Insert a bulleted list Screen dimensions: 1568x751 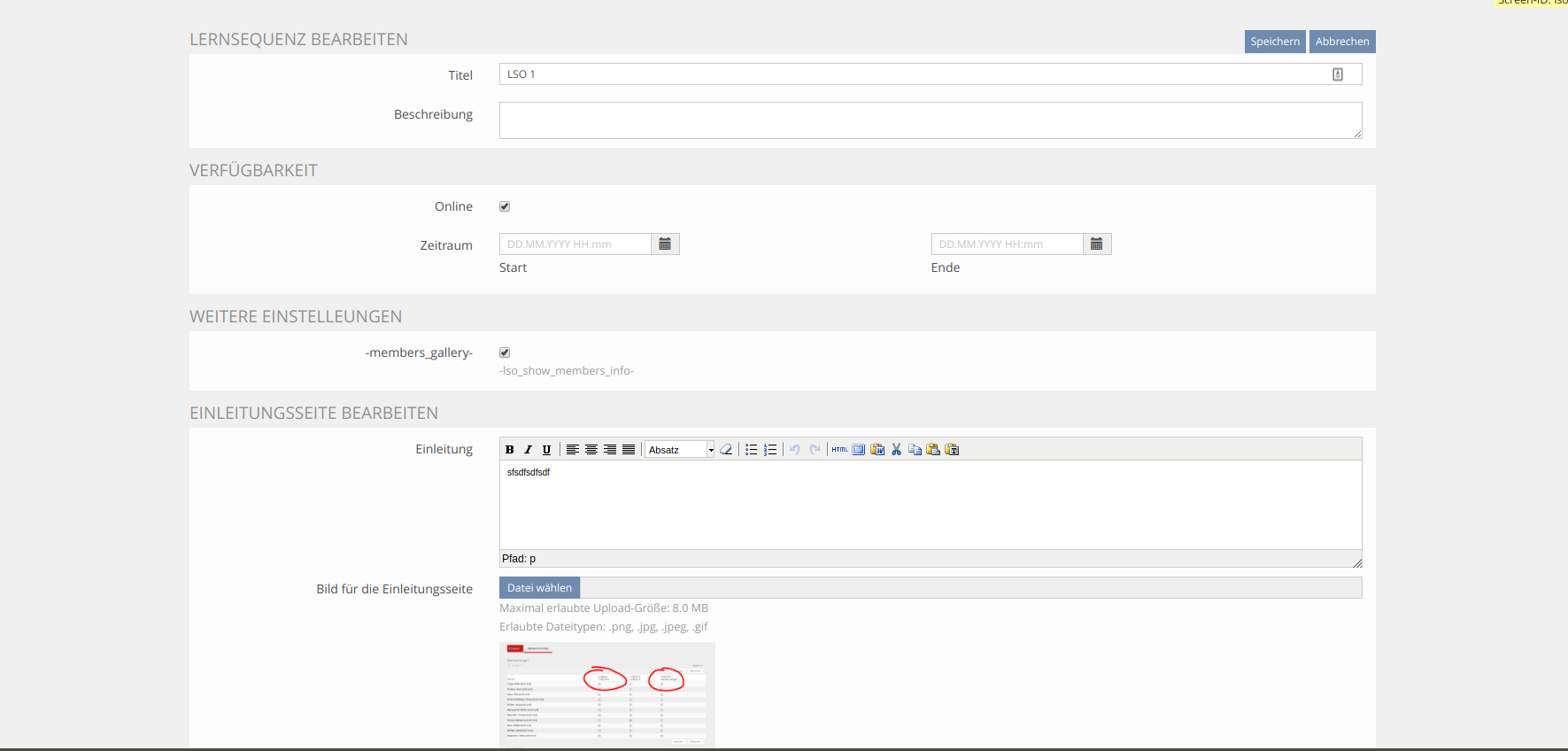point(752,450)
